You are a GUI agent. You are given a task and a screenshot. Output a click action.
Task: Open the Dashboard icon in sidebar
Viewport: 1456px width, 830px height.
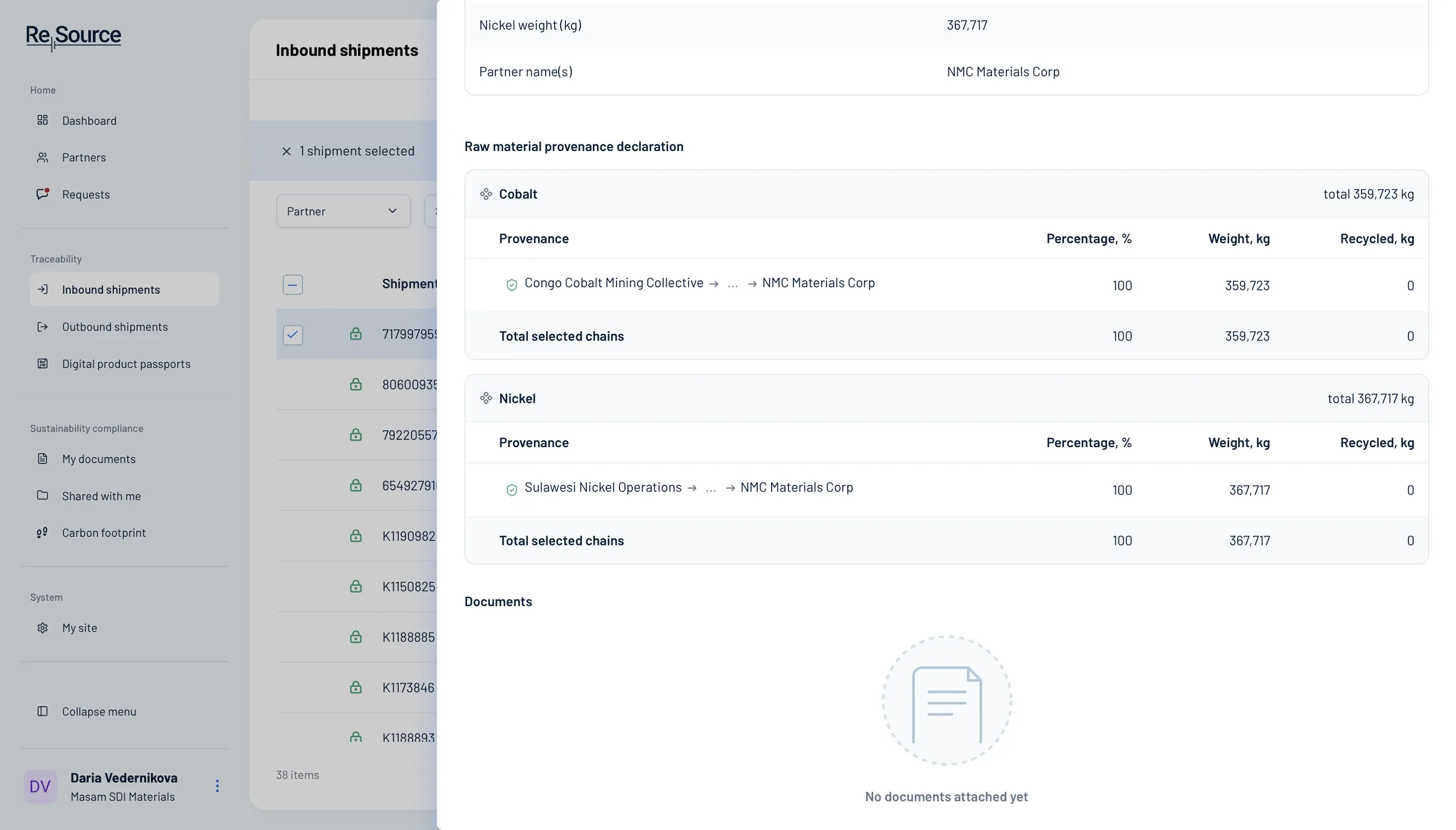click(x=42, y=120)
